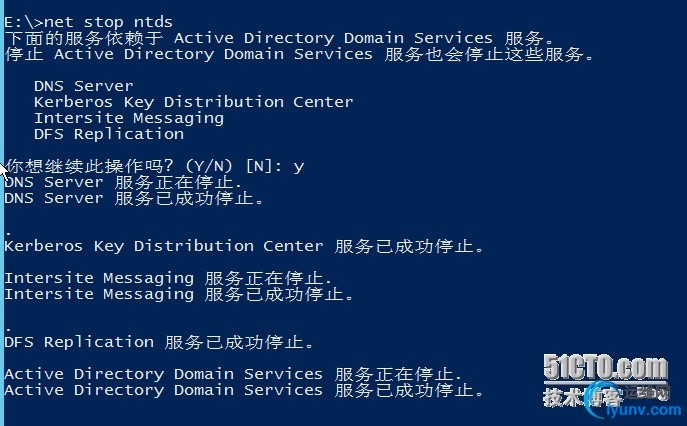The height and width of the screenshot is (426, 687).
Task: Click the "DNS Server 服务正在停止" line
Action: [x=123, y=182]
